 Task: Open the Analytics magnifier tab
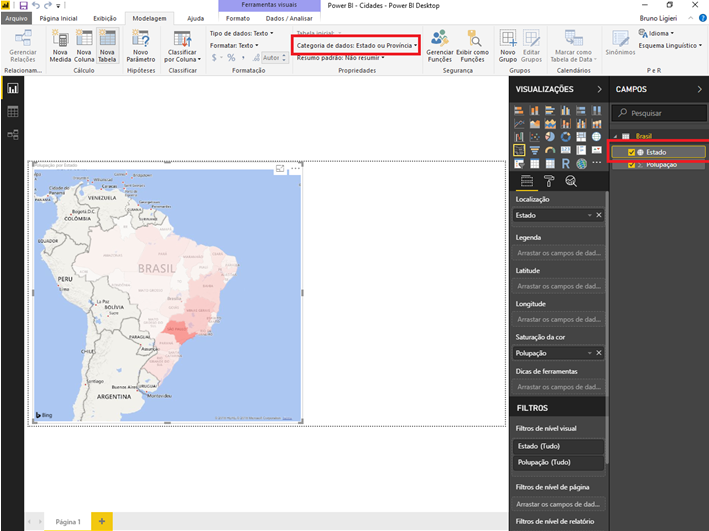571,181
